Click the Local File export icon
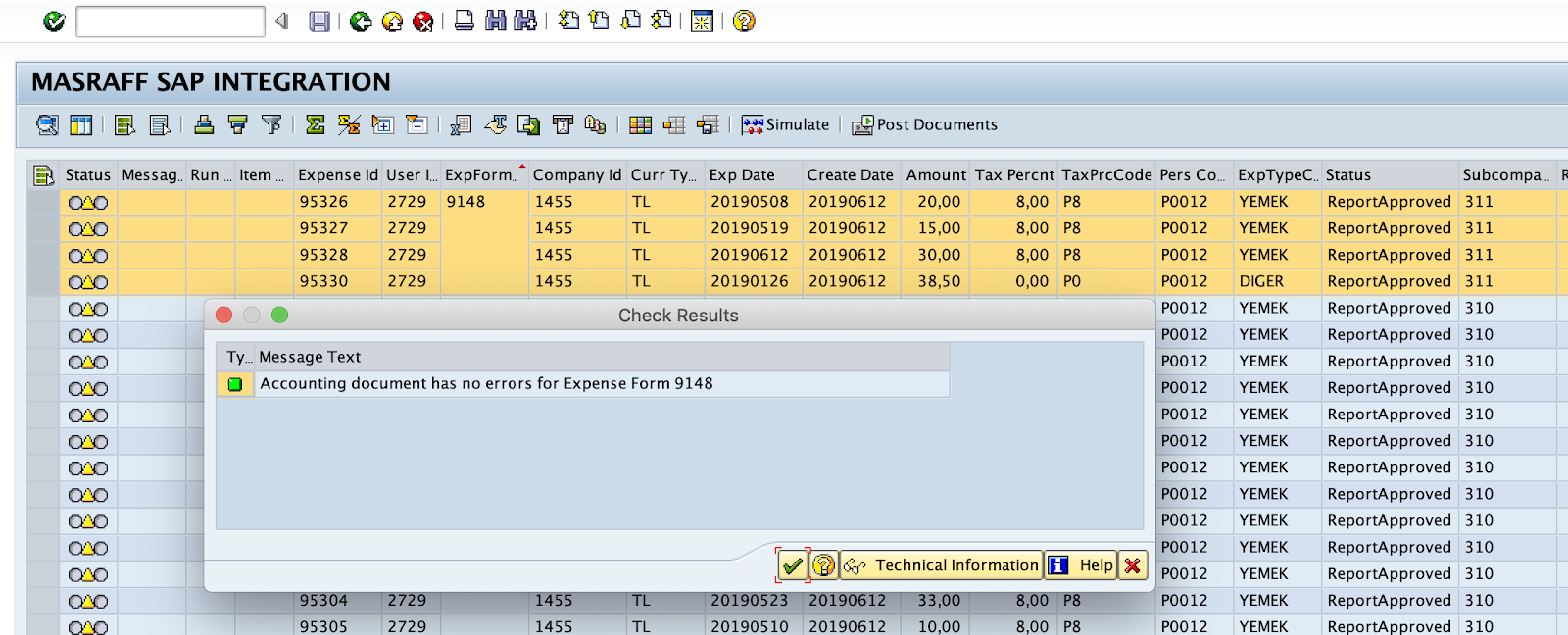Image resolution: width=1568 pixels, height=635 pixels. 528,124
